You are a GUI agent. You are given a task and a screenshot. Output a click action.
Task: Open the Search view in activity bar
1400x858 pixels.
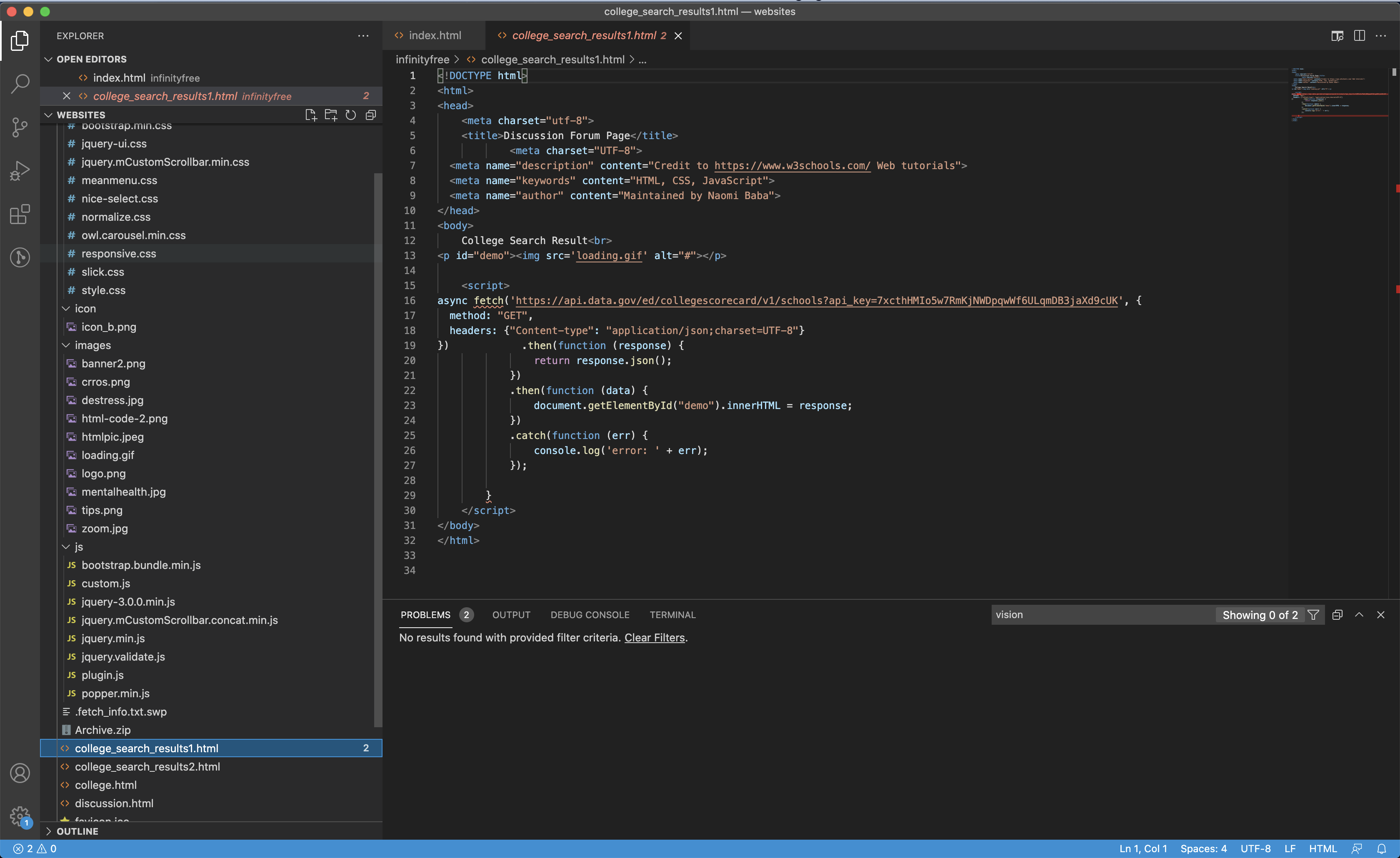point(20,83)
